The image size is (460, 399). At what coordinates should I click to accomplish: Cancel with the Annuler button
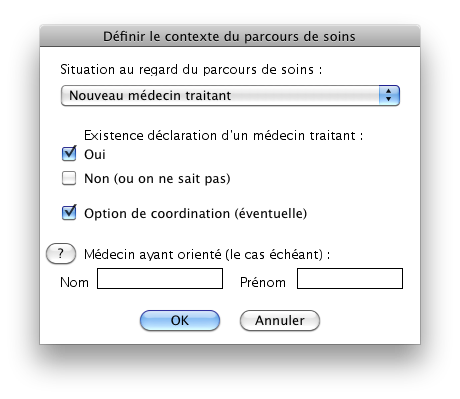coord(280,320)
